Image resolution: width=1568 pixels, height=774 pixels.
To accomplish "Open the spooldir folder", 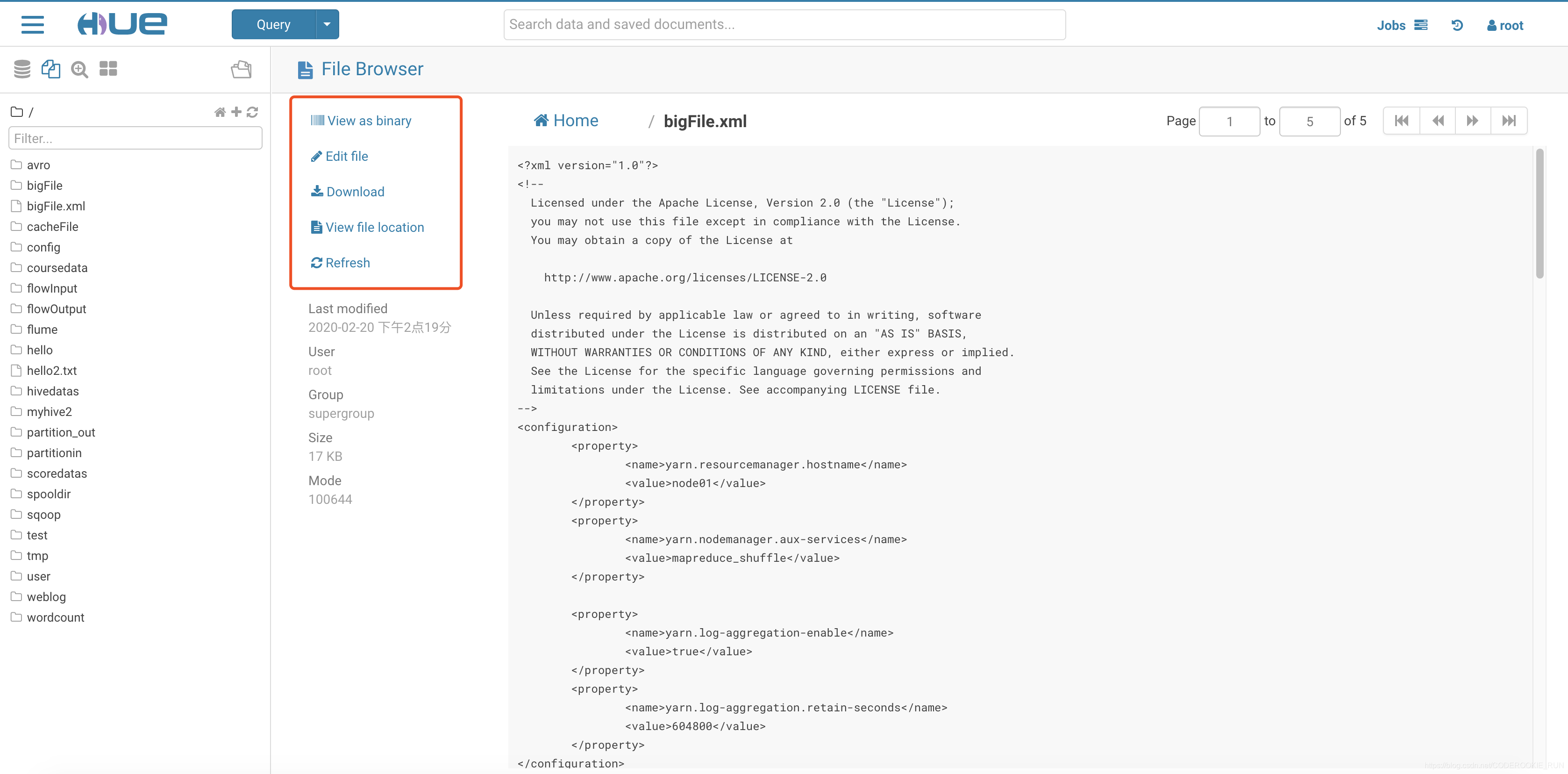I will pyautogui.click(x=49, y=494).
